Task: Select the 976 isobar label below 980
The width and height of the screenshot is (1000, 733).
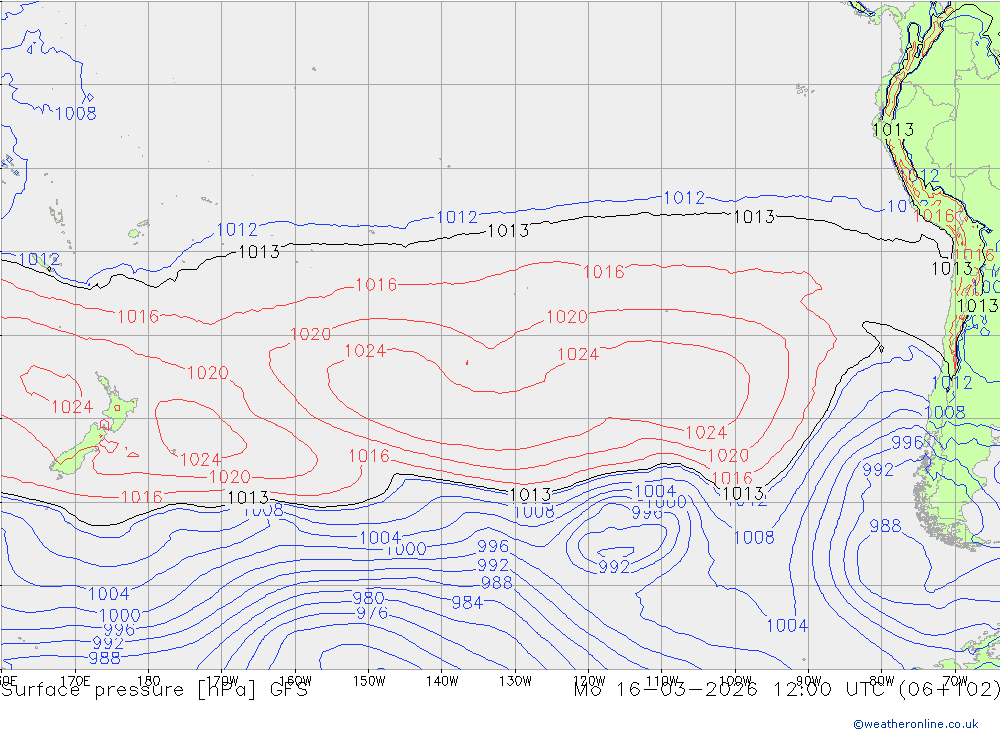Action: tap(372, 613)
